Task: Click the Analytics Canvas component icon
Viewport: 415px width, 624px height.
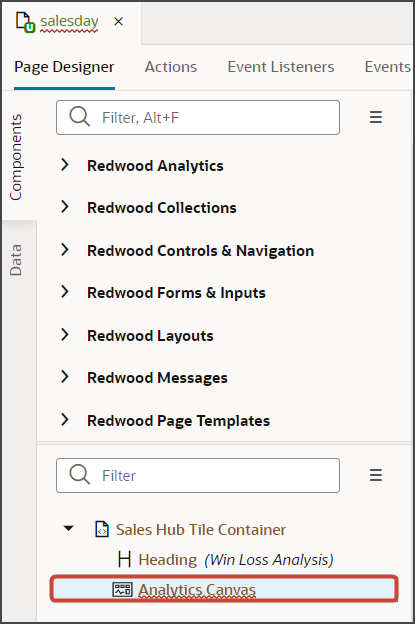Action: coord(122,589)
